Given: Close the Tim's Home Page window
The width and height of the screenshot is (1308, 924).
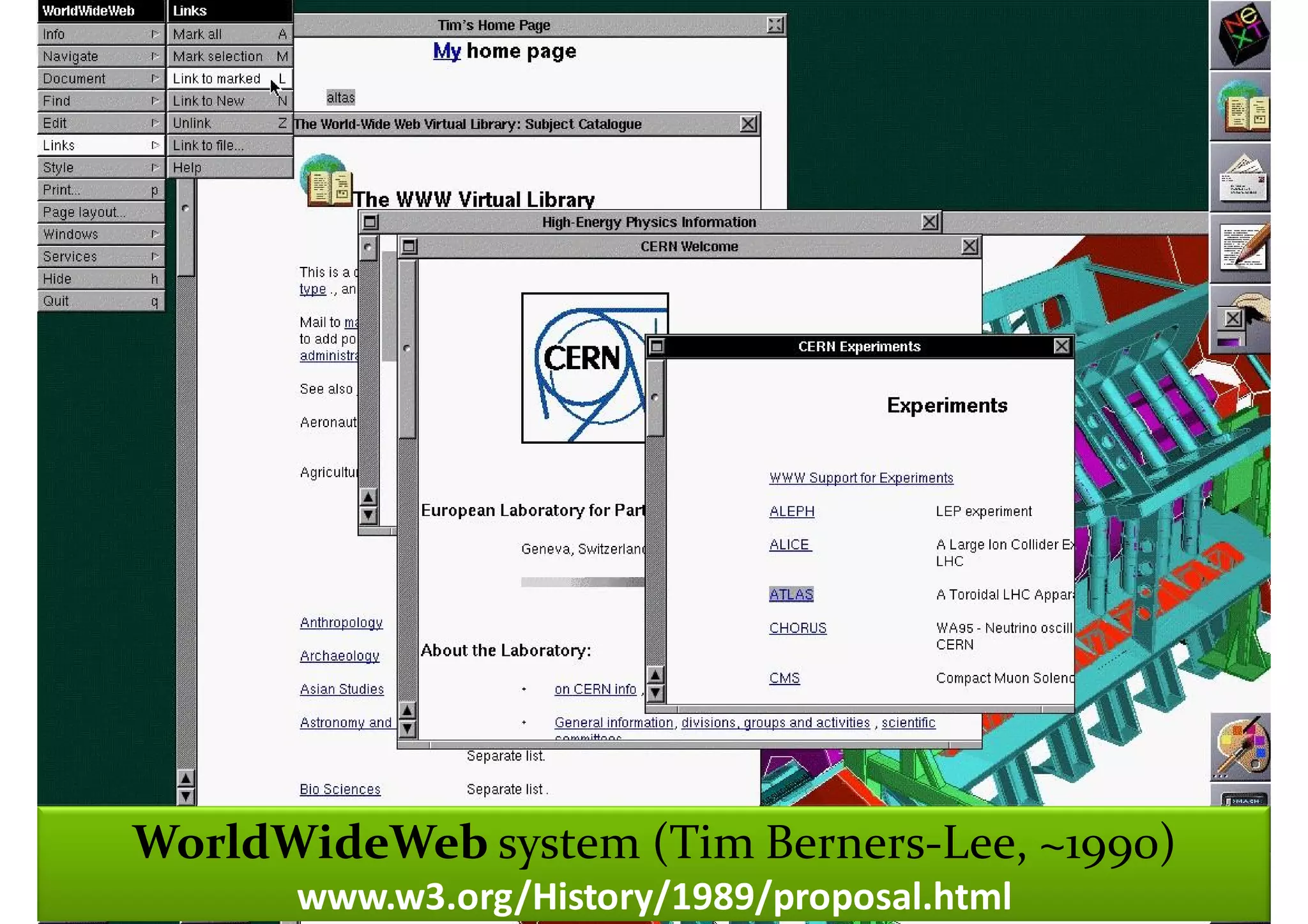Looking at the screenshot, I should [x=775, y=25].
